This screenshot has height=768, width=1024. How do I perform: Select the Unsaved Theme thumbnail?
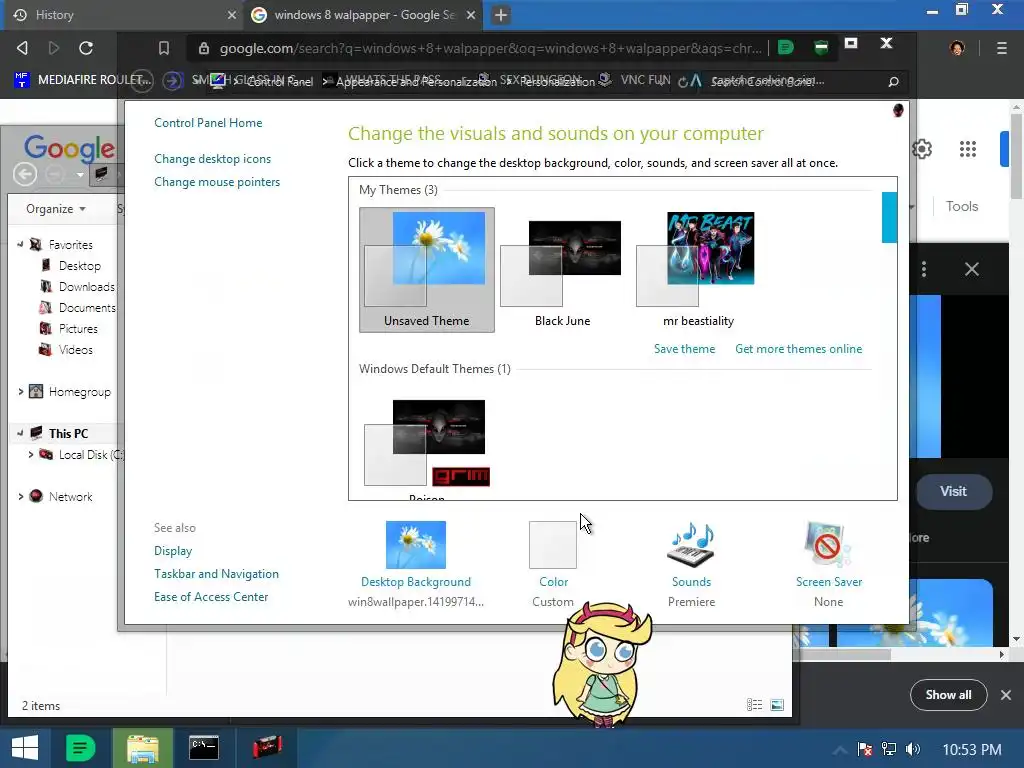click(x=426, y=270)
